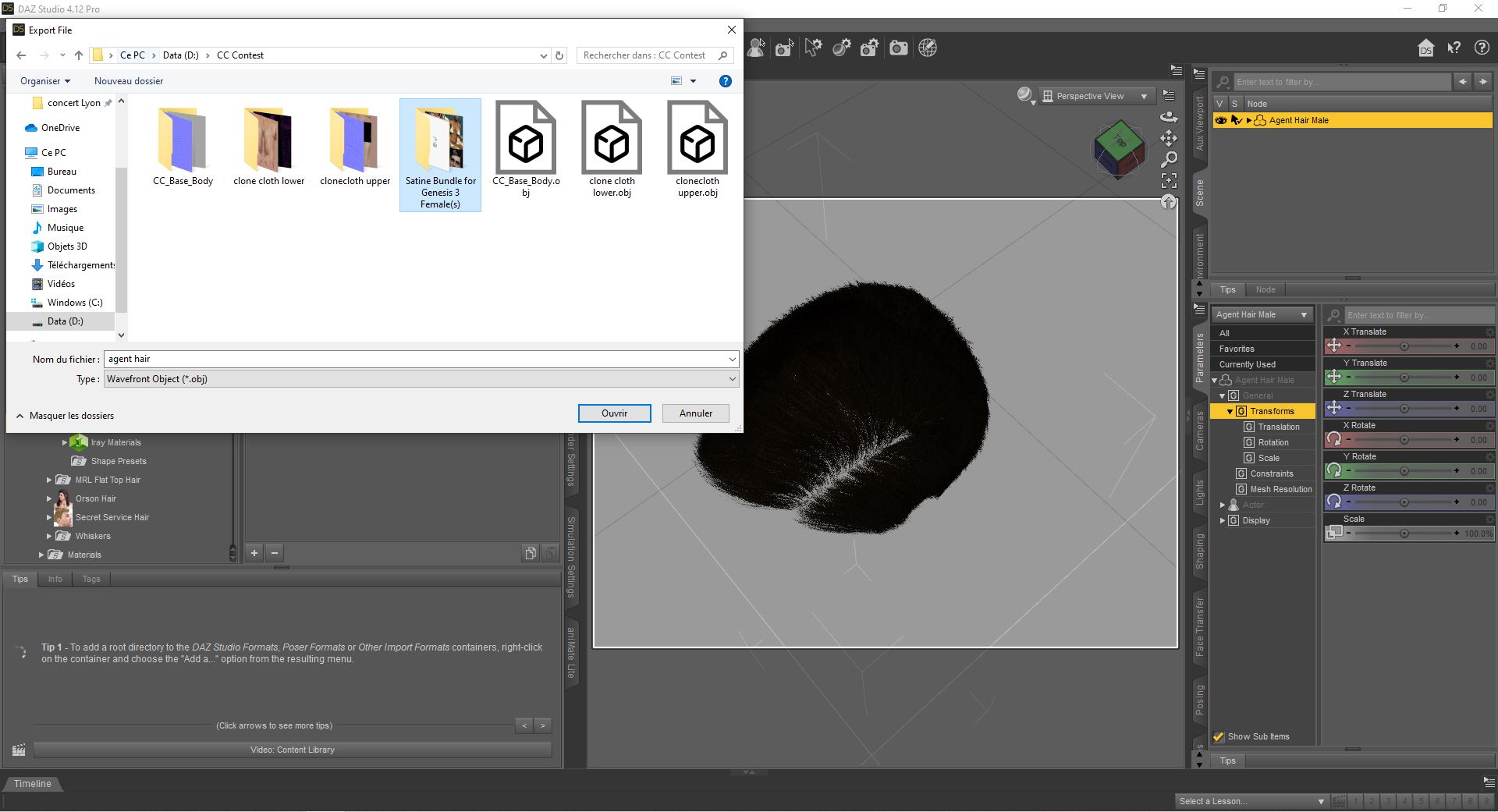The height and width of the screenshot is (812, 1498).
Task: Open Parameters pane options menu icon
Action: pos(1199,309)
